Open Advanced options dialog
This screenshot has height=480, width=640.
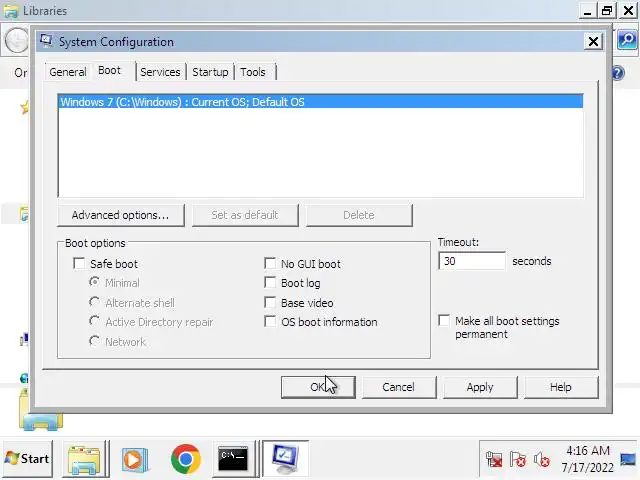tap(121, 215)
